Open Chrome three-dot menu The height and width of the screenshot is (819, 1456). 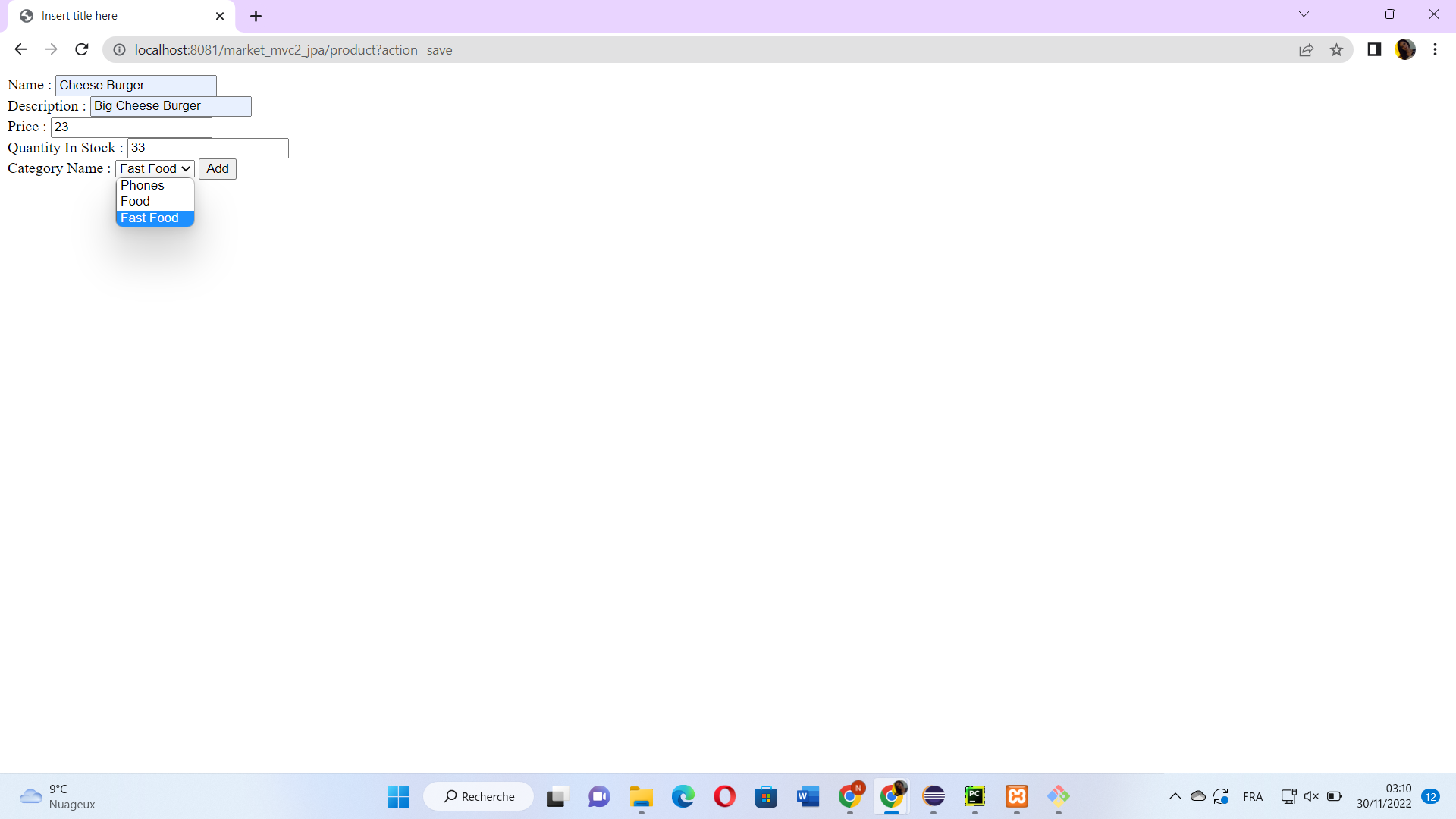1435,50
